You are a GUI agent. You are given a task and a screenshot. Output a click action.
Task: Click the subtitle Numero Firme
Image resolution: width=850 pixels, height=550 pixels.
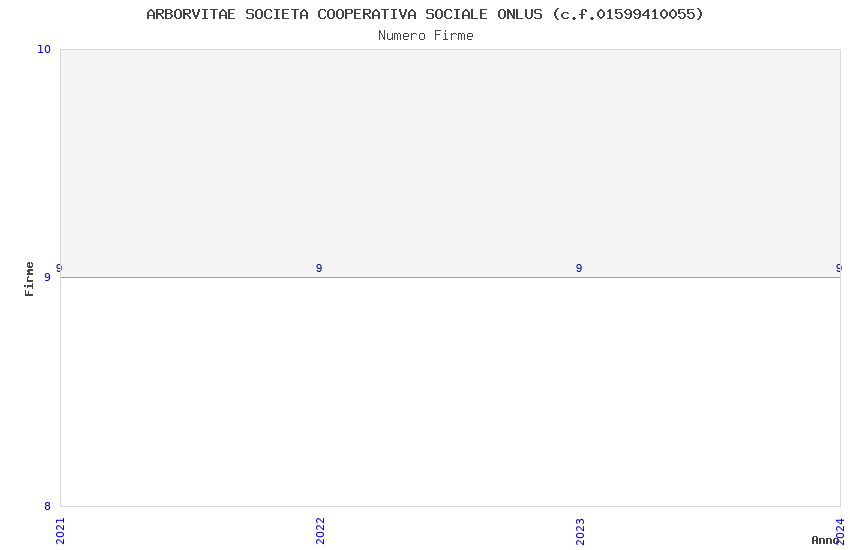[426, 36]
